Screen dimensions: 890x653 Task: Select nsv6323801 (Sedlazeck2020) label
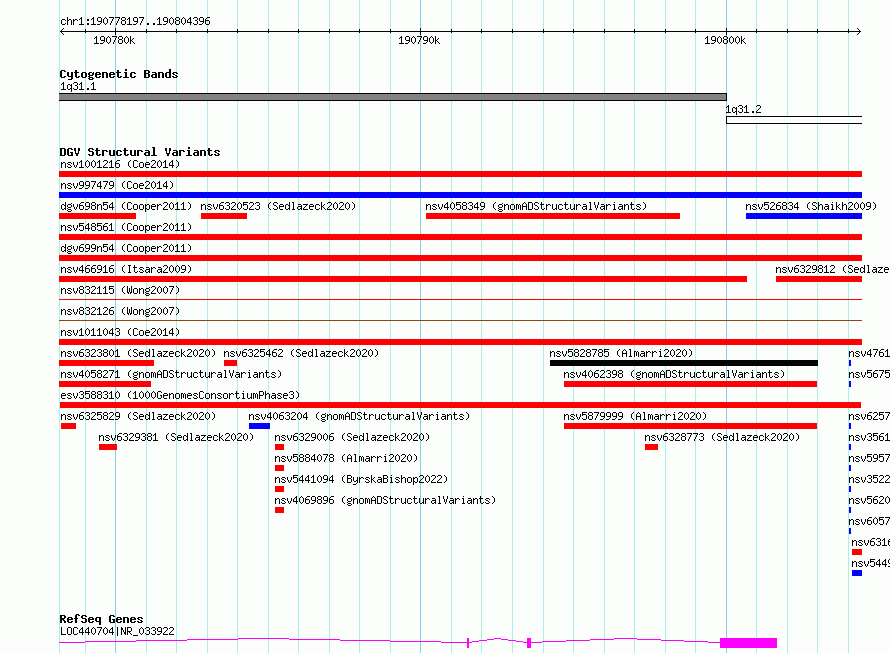(x=138, y=353)
